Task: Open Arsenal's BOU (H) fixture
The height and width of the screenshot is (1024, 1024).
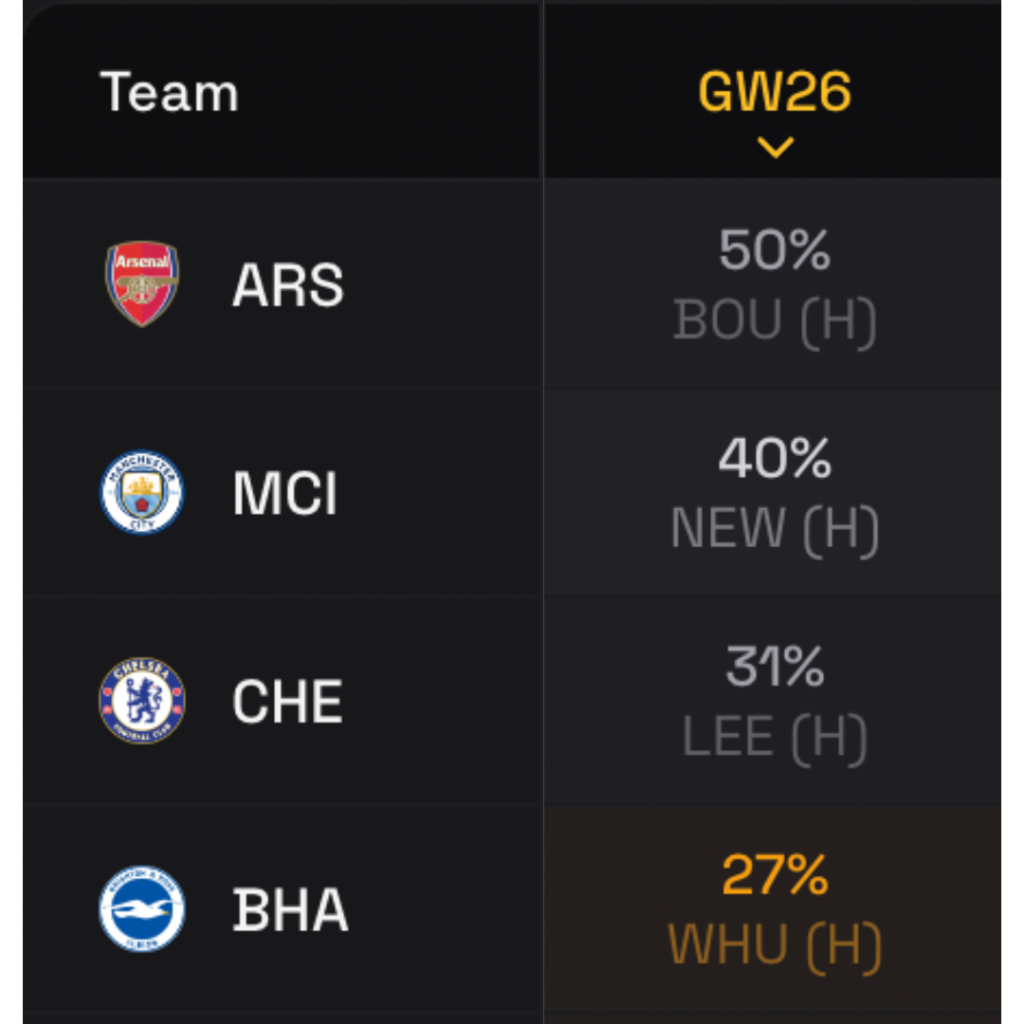Action: [775, 320]
